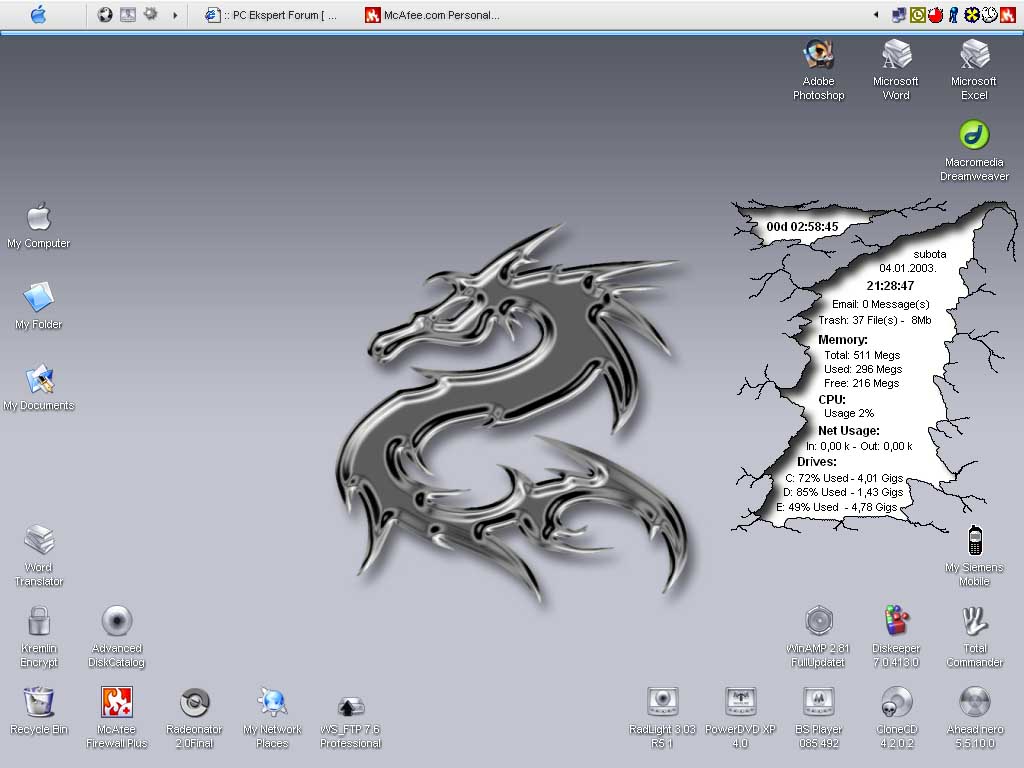Launch Macromedia Dreamweaver icon
Screen dimensions: 1024x768
pos(974,135)
